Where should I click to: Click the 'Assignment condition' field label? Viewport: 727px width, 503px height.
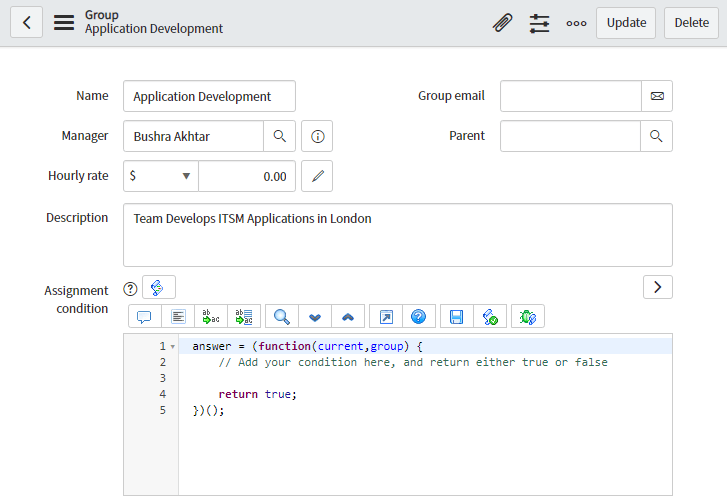pyautogui.click(x=76, y=299)
